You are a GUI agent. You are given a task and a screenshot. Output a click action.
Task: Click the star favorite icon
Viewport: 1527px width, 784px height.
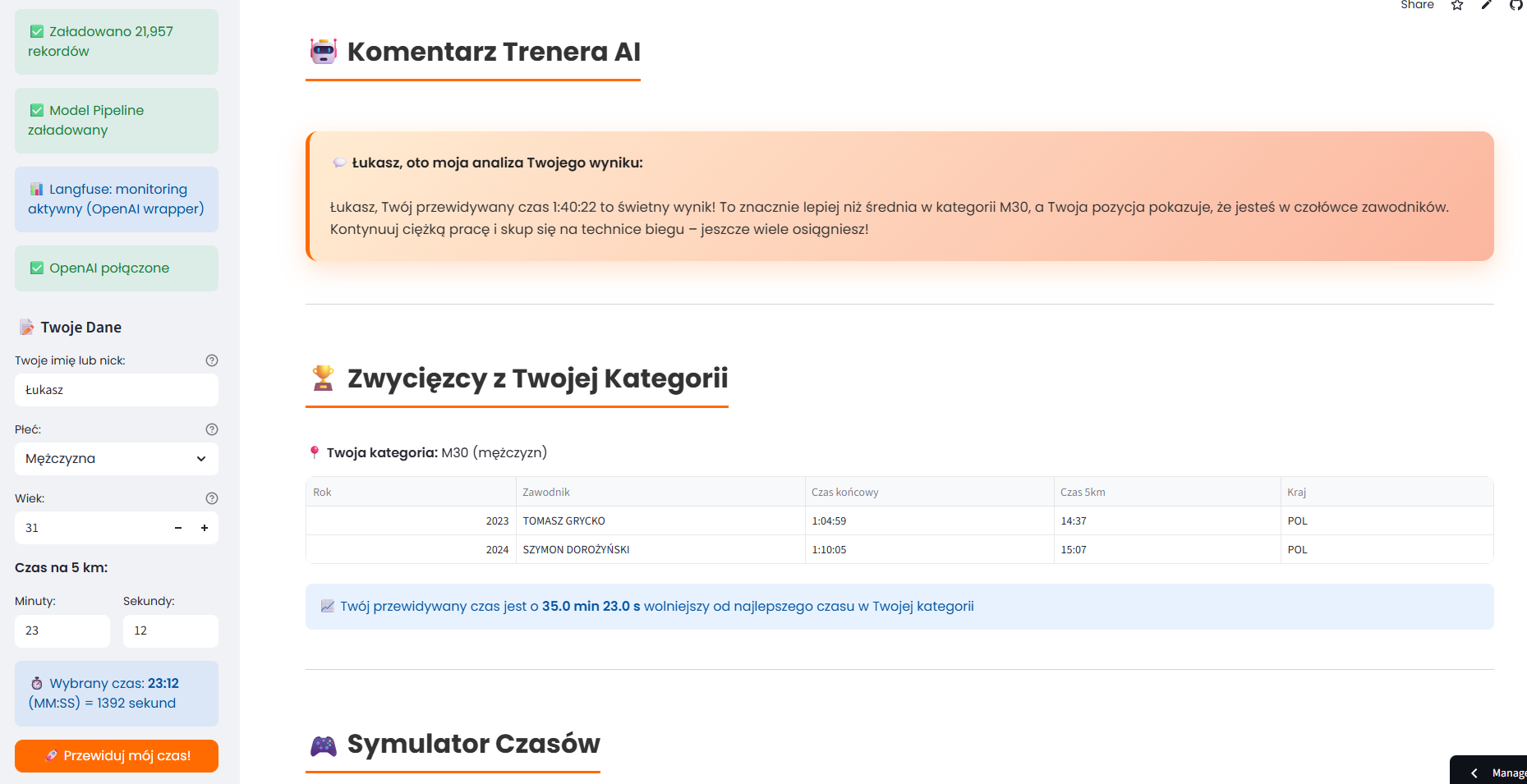1457,6
